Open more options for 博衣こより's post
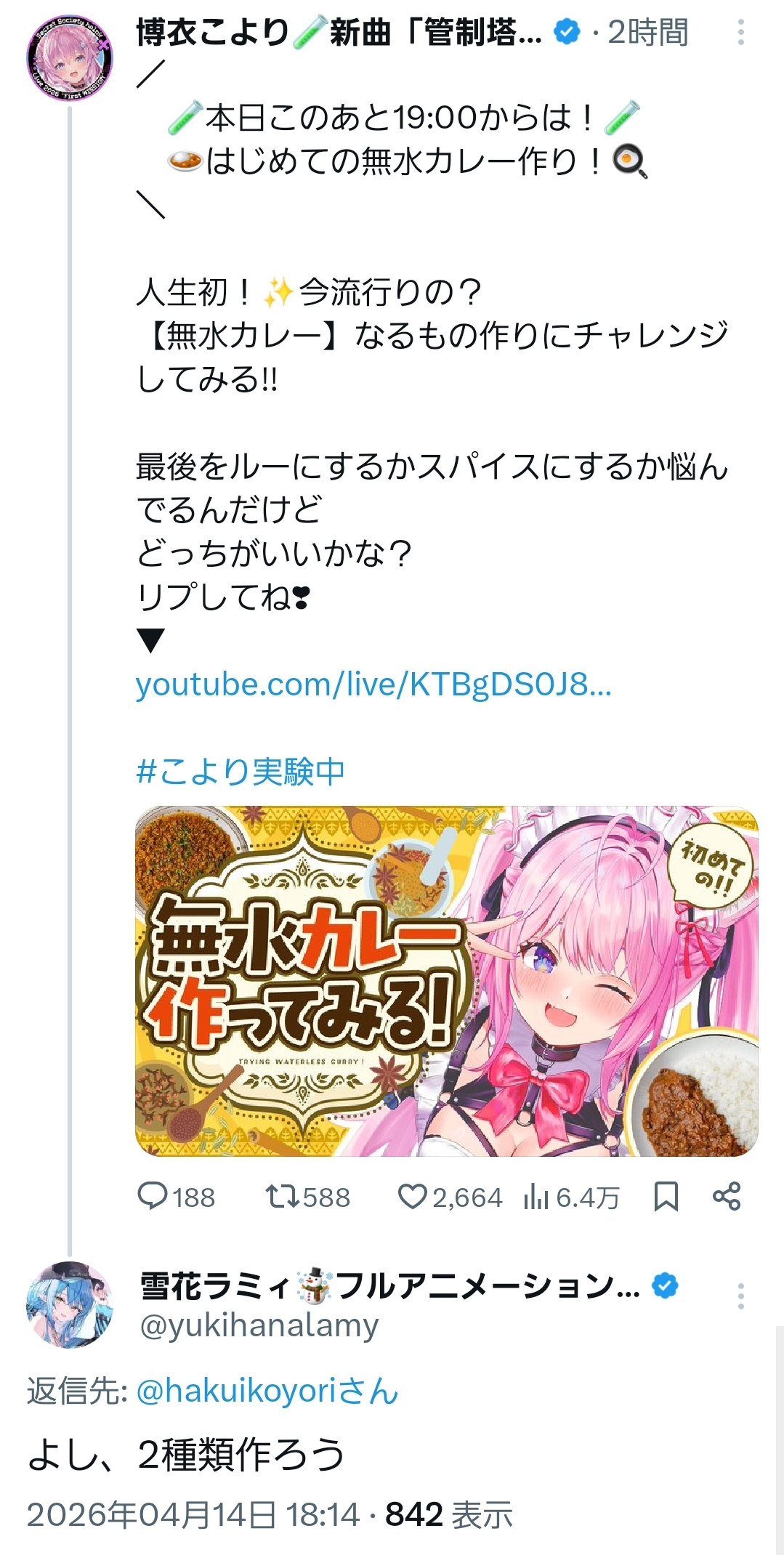Image resolution: width=784 pixels, height=1555 pixels. tap(740, 32)
